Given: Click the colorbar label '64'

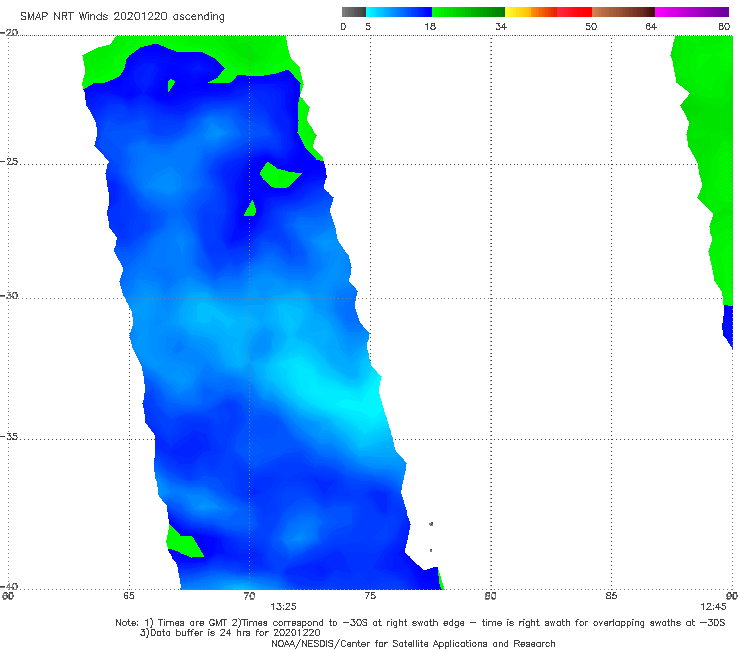Looking at the screenshot, I should click(x=651, y=27).
